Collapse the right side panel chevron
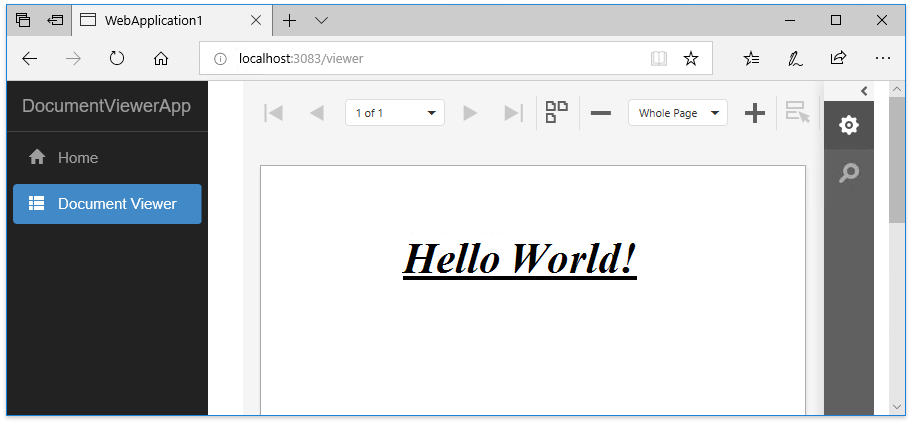Viewport: 912px width, 424px height. tap(864, 91)
